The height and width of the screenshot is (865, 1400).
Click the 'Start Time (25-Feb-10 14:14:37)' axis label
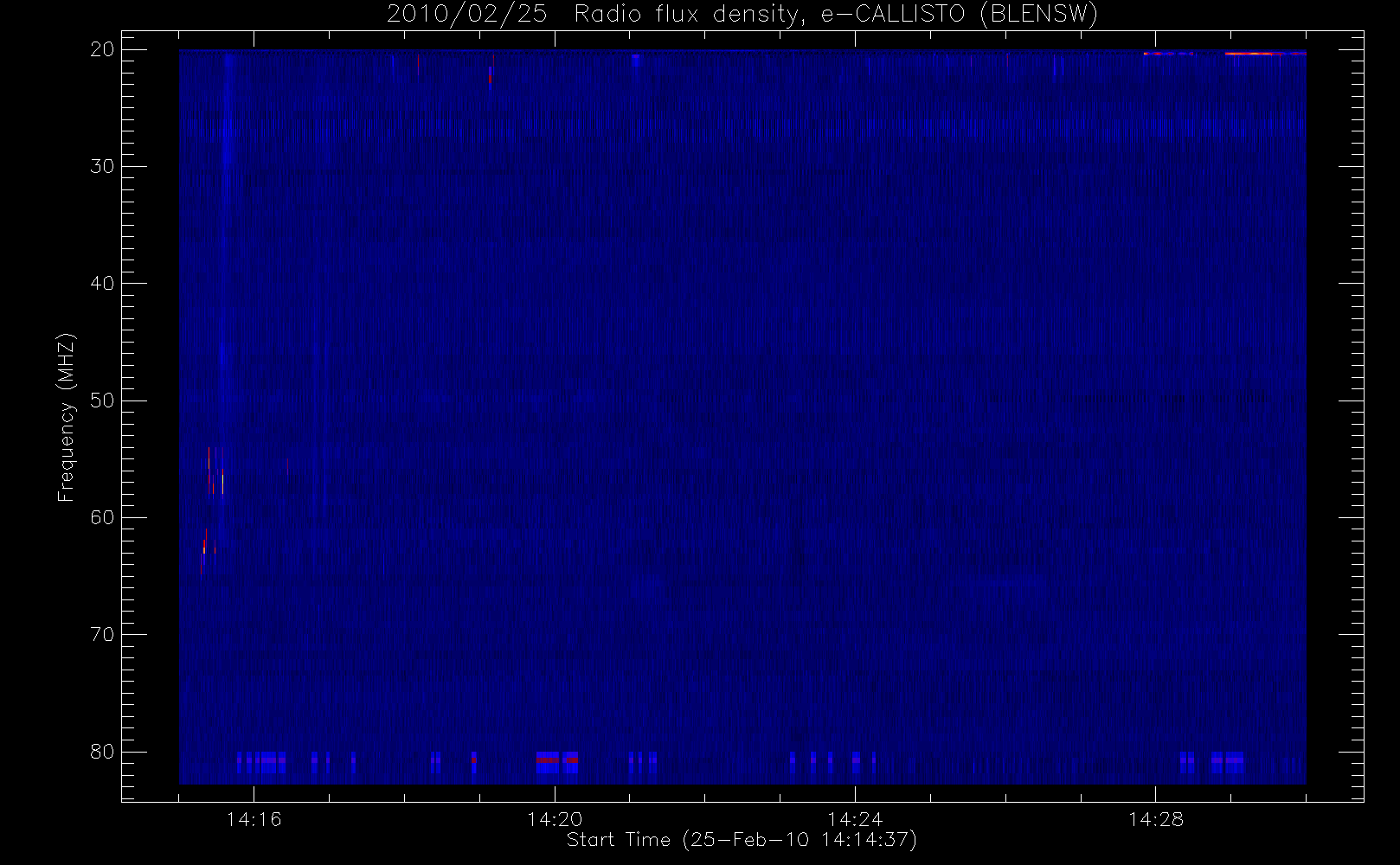tap(742, 840)
